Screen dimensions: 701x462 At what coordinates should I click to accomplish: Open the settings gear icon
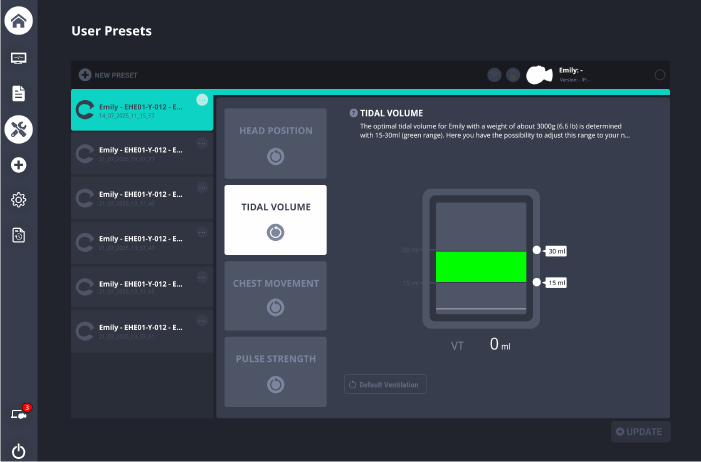[x=18, y=200]
